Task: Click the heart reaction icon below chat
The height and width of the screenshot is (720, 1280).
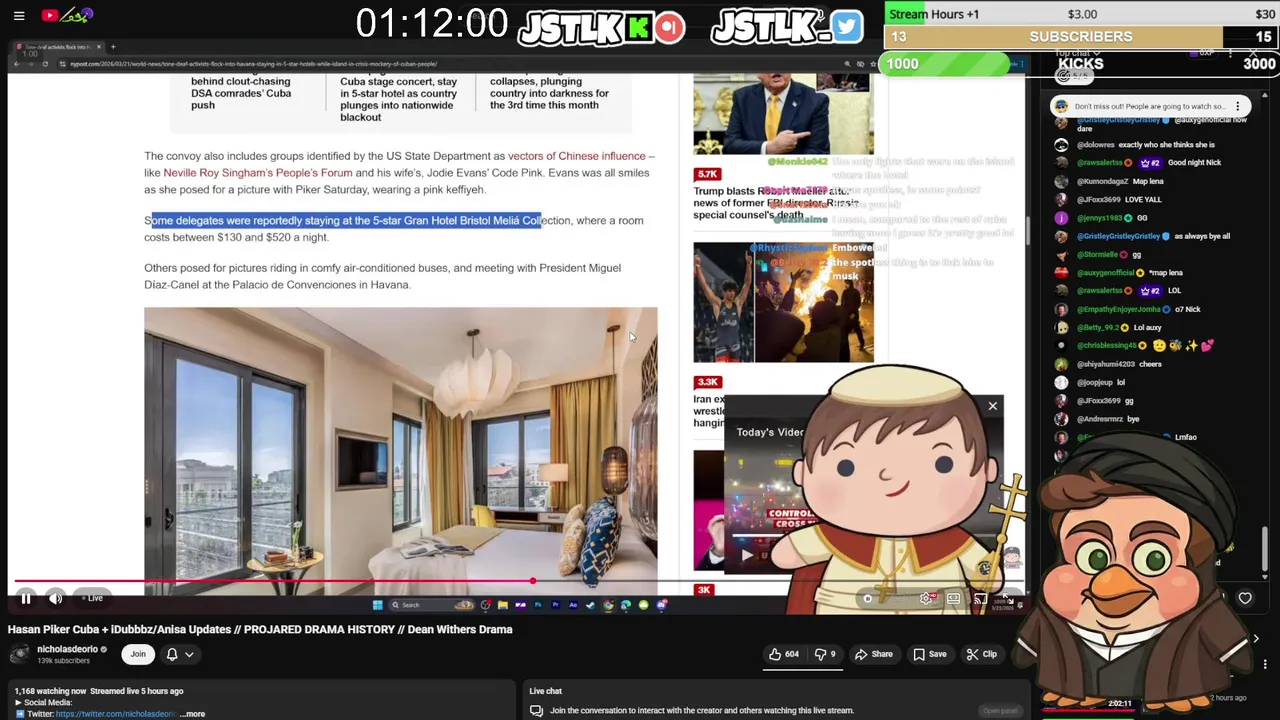Action: point(1245,598)
